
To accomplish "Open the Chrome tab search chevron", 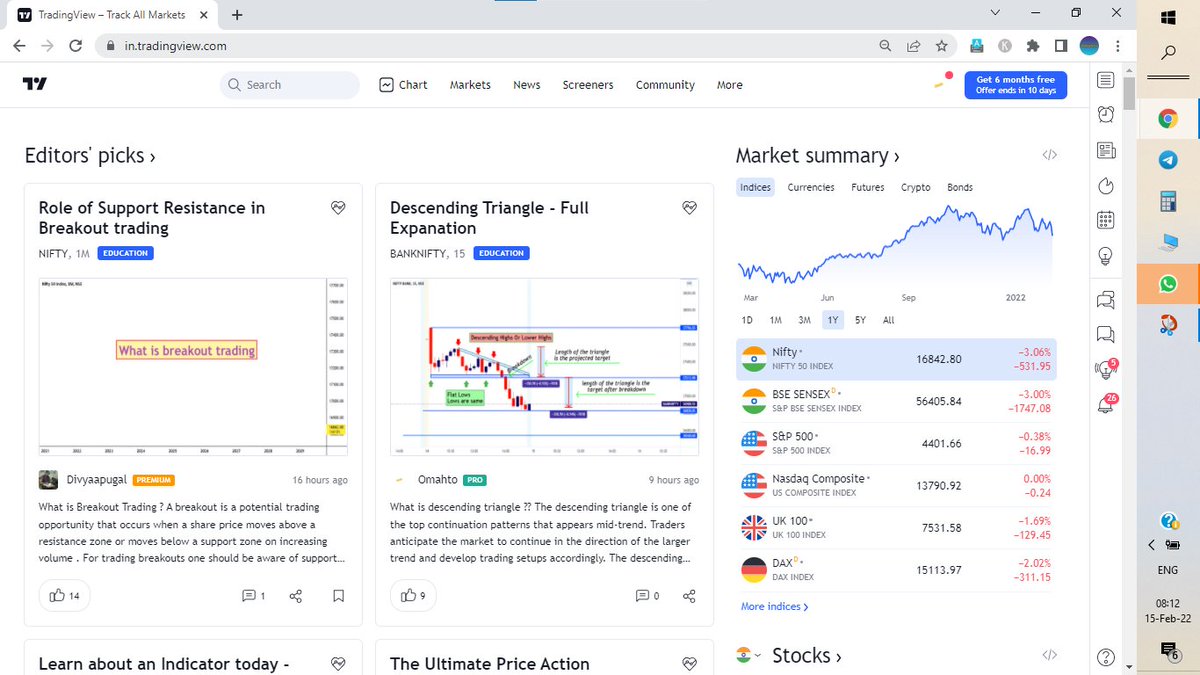I will (x=995, y=13).
